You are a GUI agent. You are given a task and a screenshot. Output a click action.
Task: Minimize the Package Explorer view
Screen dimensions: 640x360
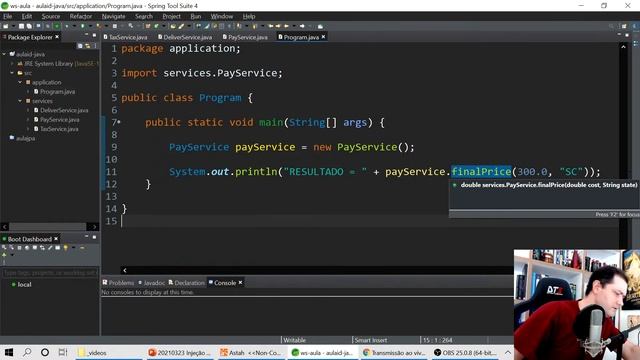[87, 35]
